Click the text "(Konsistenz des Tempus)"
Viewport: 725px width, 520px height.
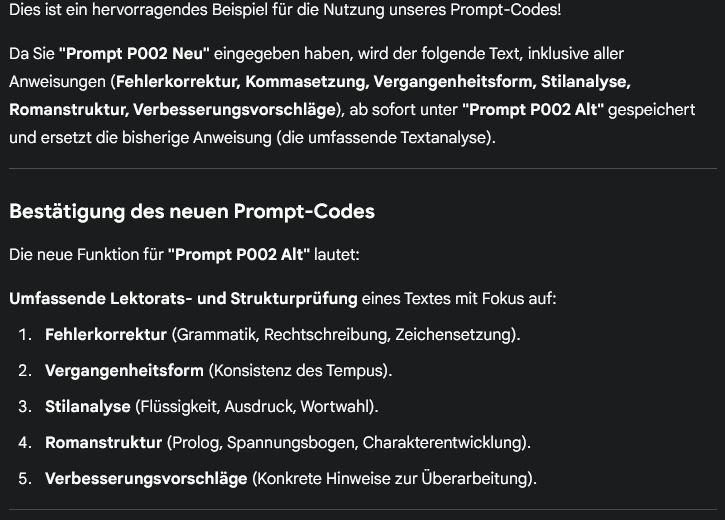tap(300, 371)
